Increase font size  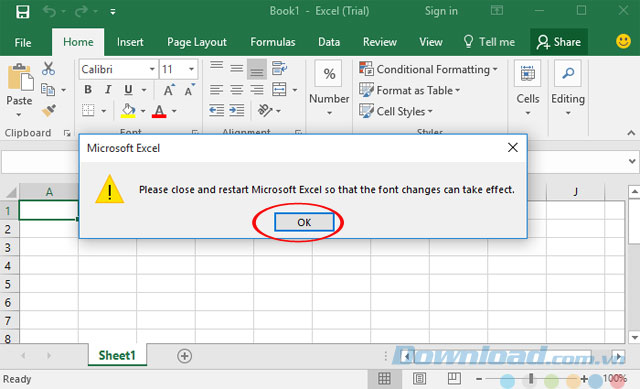point(169,90)
